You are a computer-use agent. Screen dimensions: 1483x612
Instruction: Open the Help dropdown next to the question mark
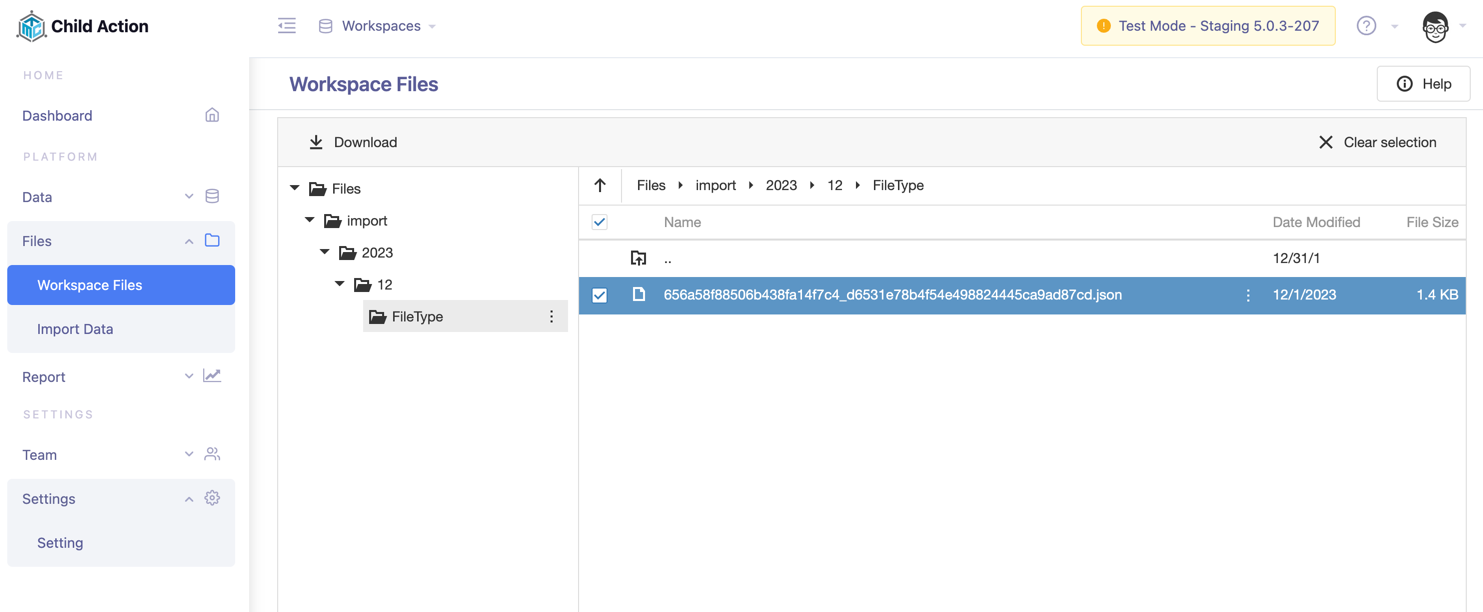pos(1394,26)
